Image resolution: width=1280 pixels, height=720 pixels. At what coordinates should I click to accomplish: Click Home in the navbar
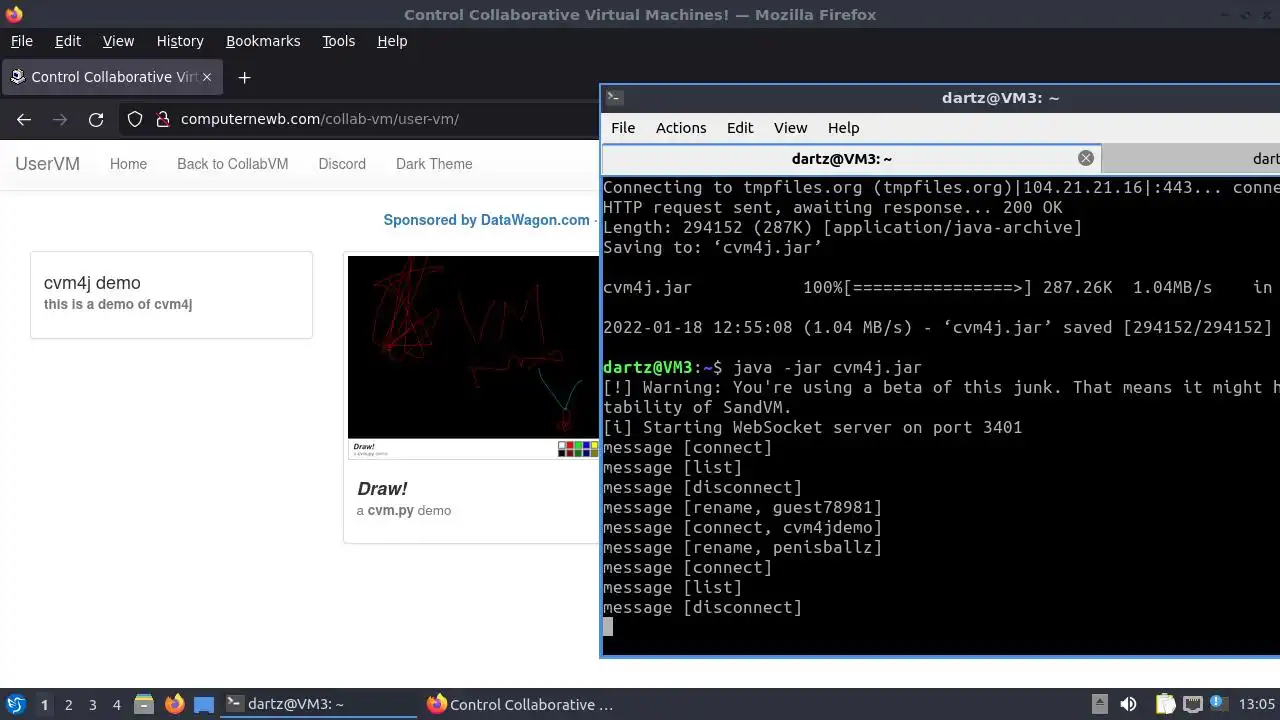click(128, 164)
